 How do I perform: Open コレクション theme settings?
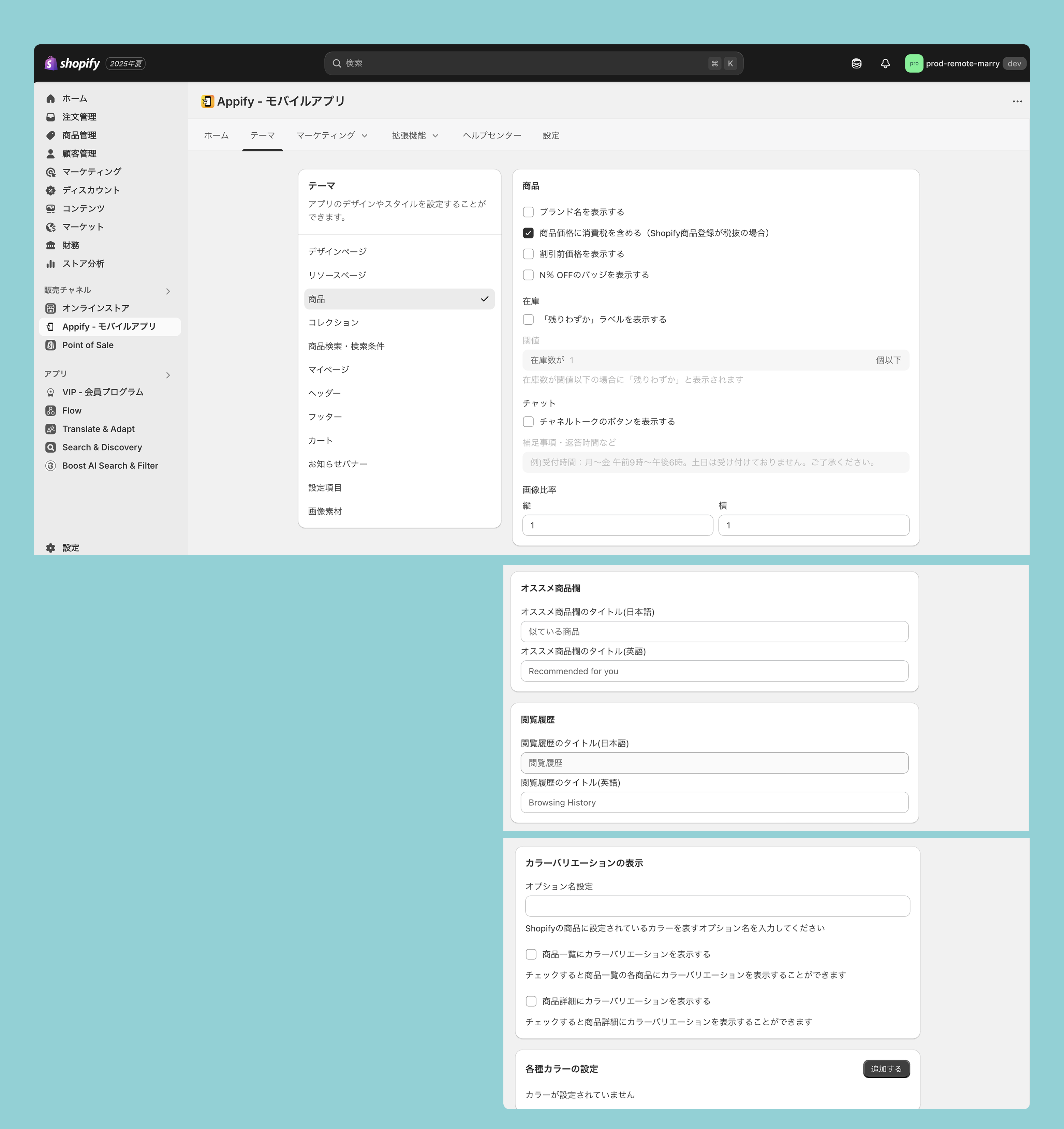tap(400, 323)
